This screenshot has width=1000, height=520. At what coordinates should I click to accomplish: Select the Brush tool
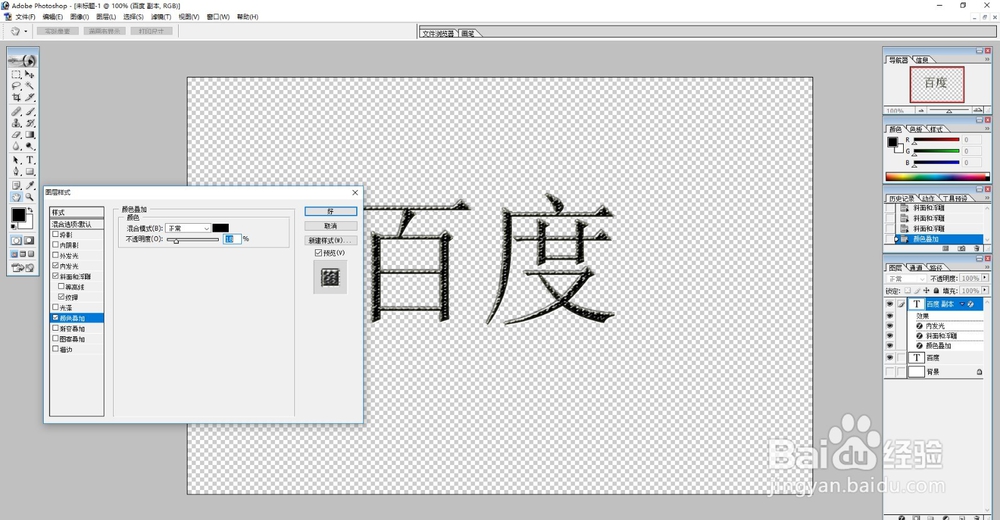point(29,112)
